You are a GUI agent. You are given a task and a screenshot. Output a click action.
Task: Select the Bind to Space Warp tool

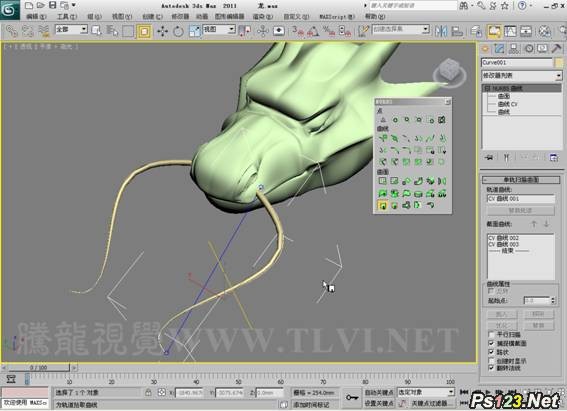click(x=44, y=31)
